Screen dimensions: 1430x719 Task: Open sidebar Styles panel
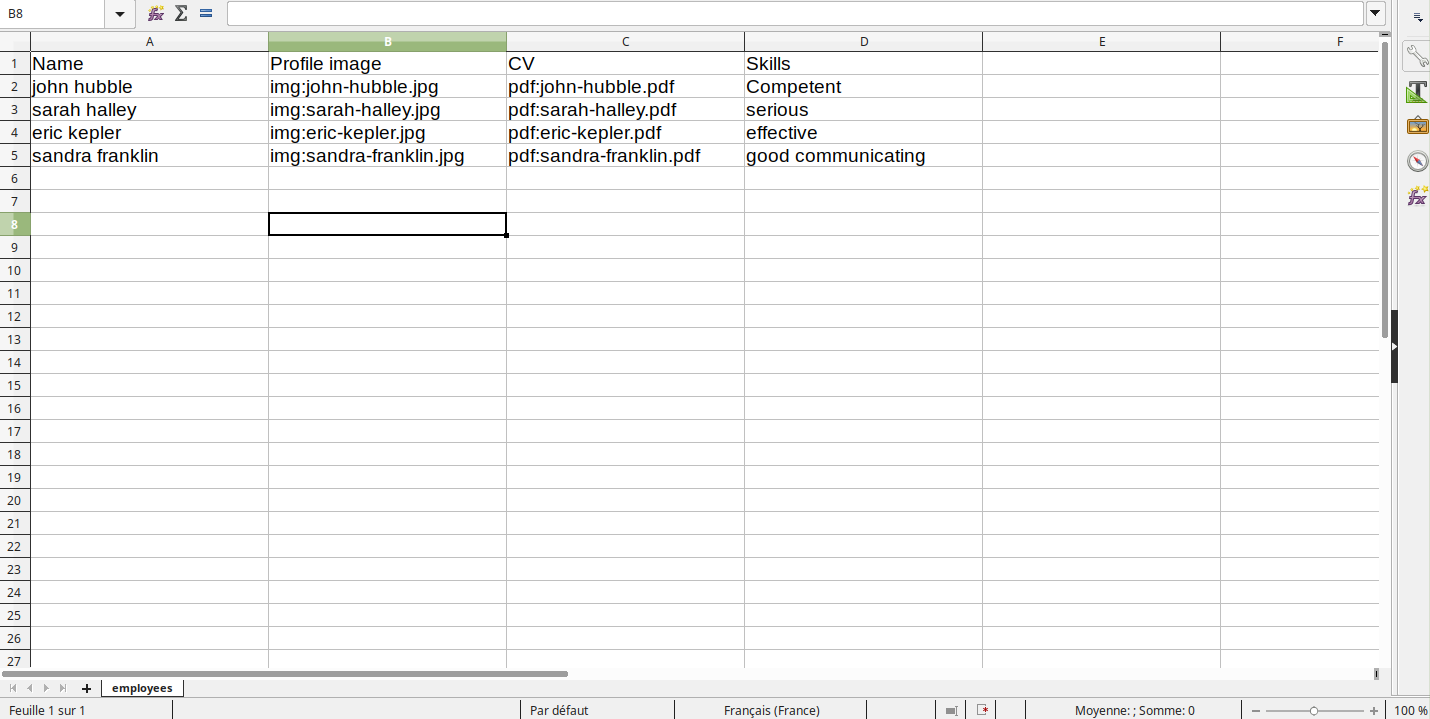point(1417,92)
